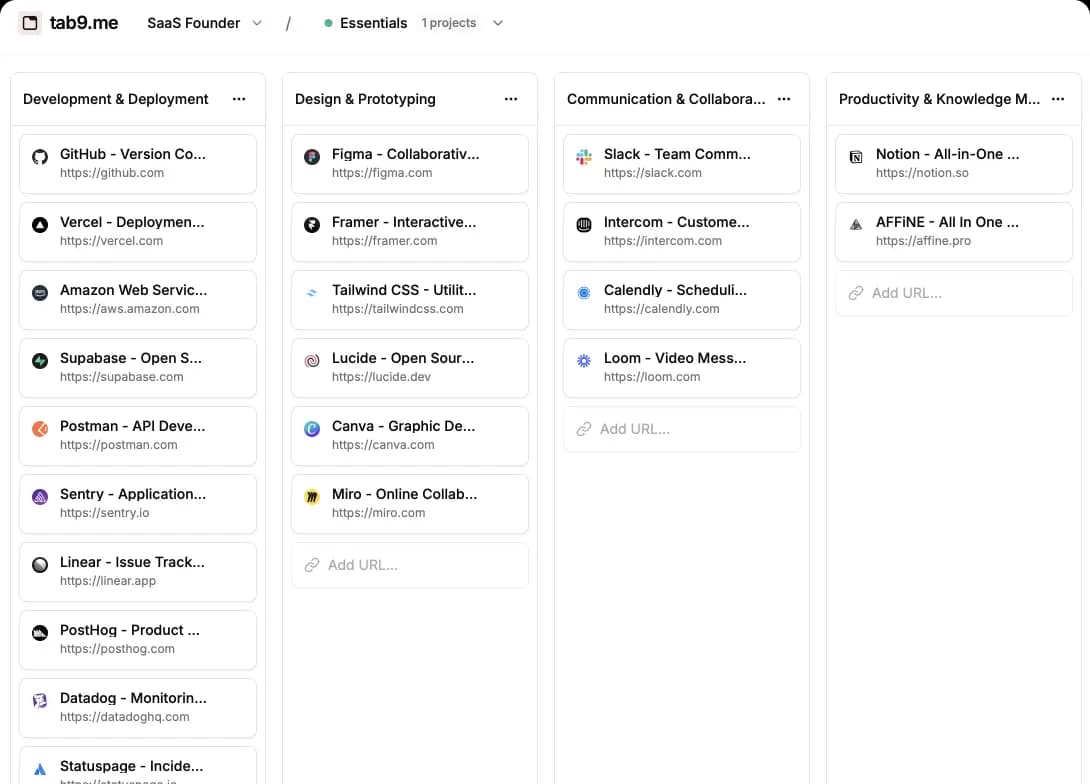Click the Postman orange favicon

40,429
